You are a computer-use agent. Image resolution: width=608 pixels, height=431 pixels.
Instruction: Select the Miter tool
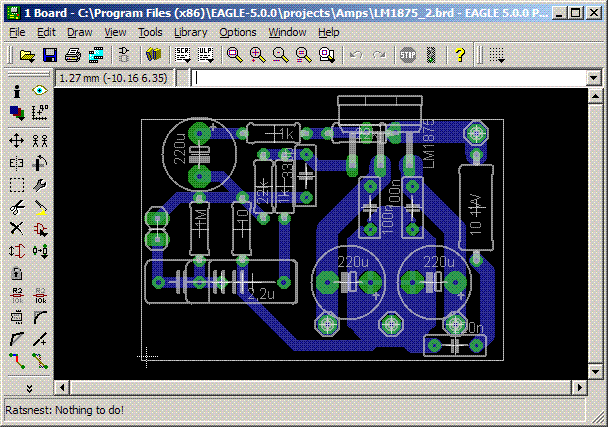pos(40,317)
